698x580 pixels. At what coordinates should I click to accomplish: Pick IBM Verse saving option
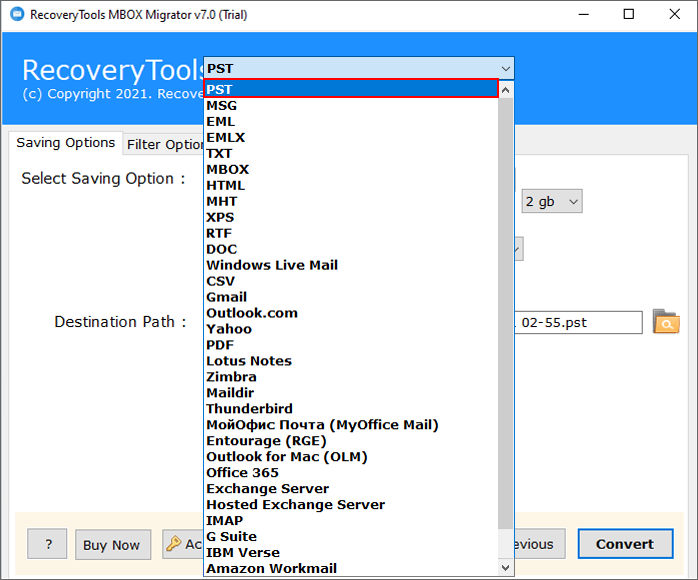(x=351, y=553)
